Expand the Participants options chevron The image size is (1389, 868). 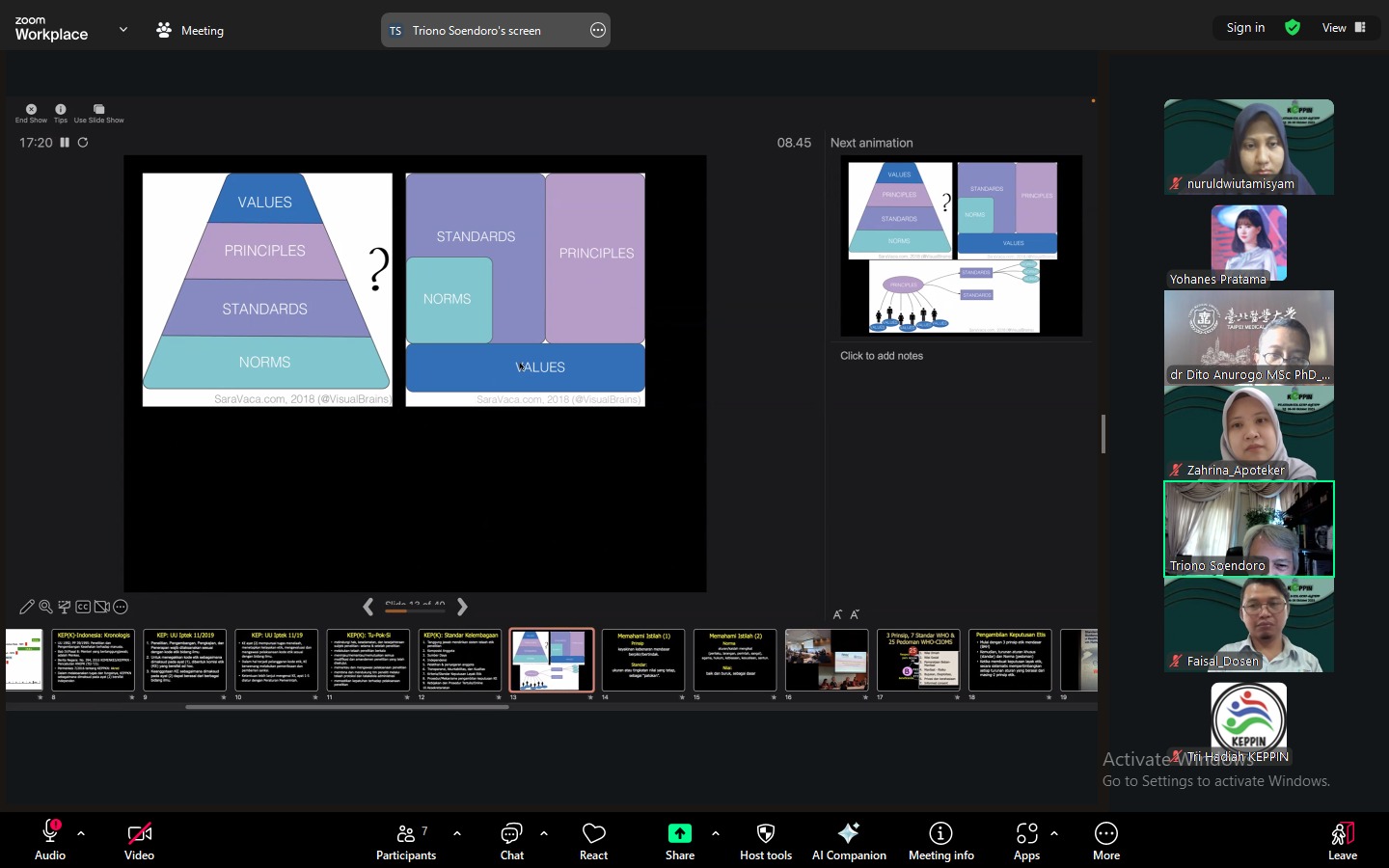point(456,833)
